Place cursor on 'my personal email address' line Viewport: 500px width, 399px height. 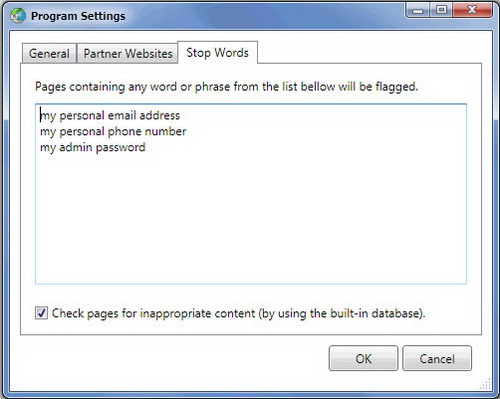(x=110, y=115)
